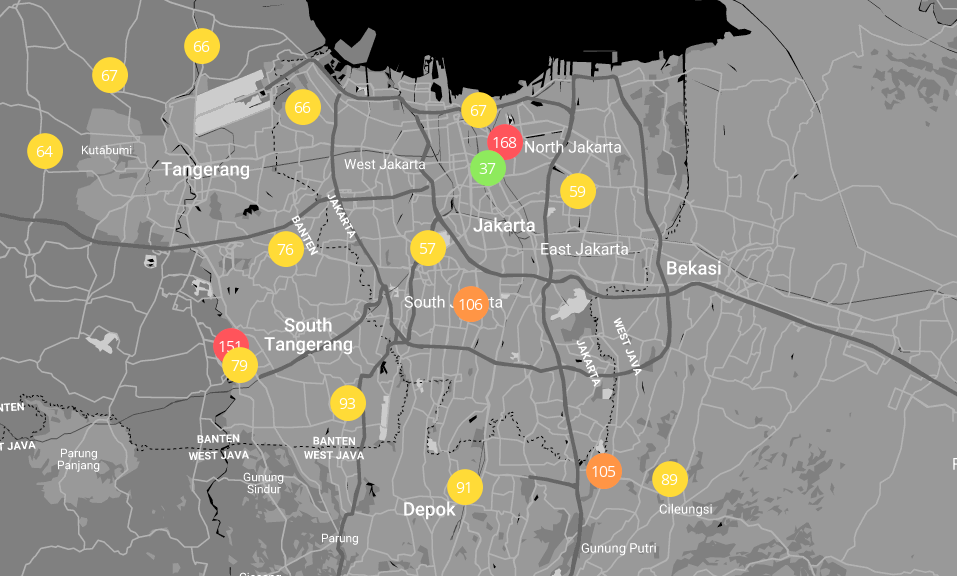Select the 93 marker below South Tangerang
The image size is (957, 576).
pyautogui.click(x=346, y=404)
